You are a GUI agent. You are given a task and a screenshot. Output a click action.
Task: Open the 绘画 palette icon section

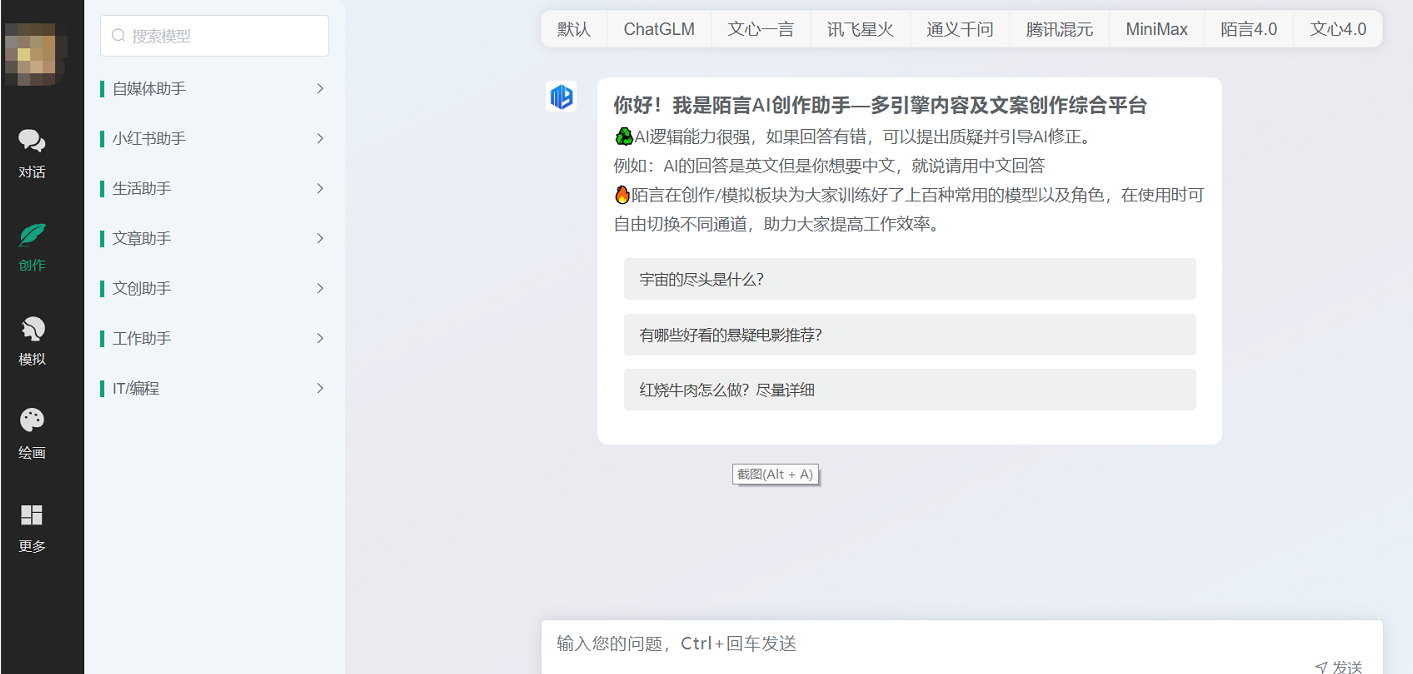click(x=32, y=421)
